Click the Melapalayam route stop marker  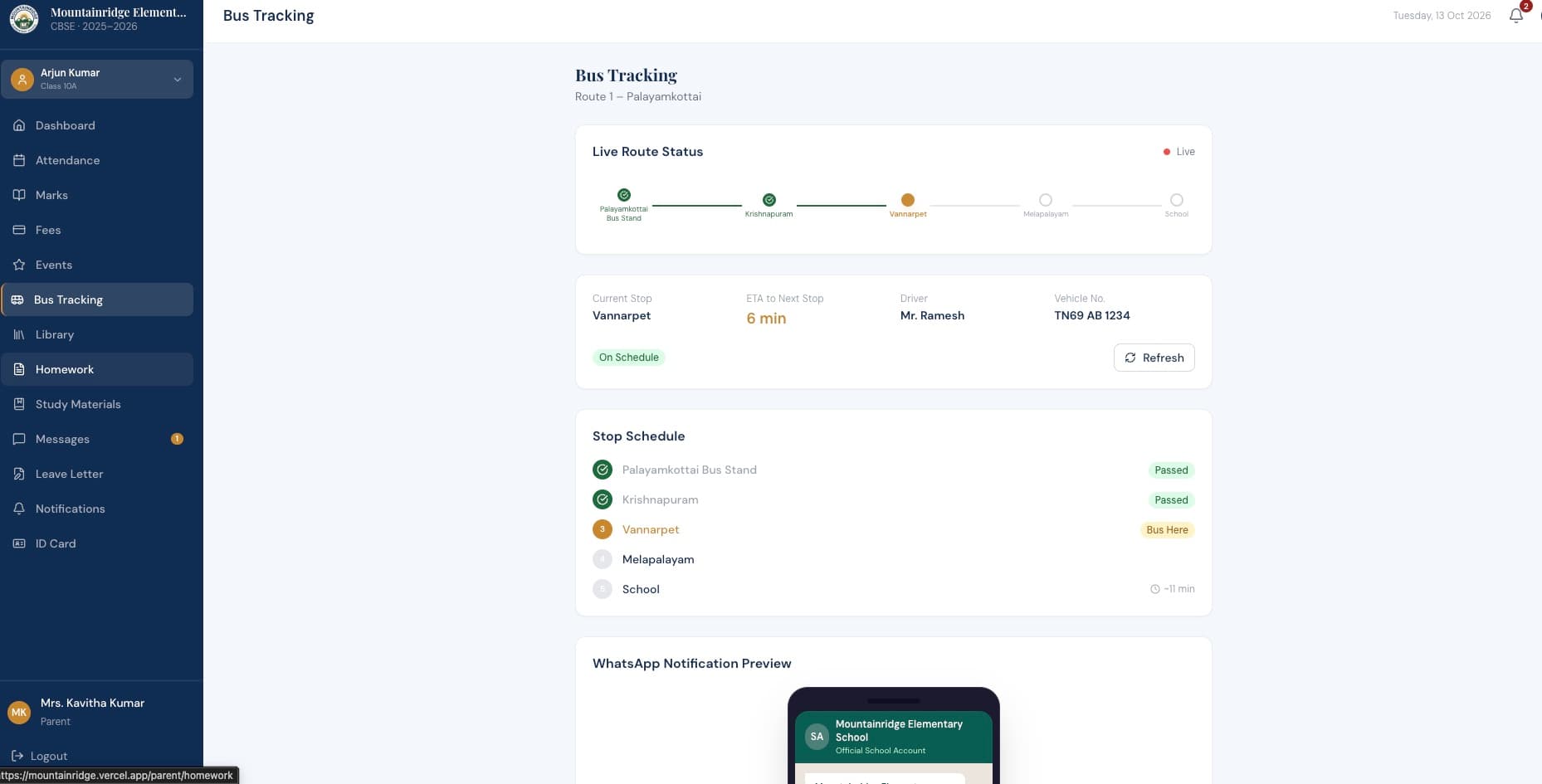click(x=1046, y=200)
